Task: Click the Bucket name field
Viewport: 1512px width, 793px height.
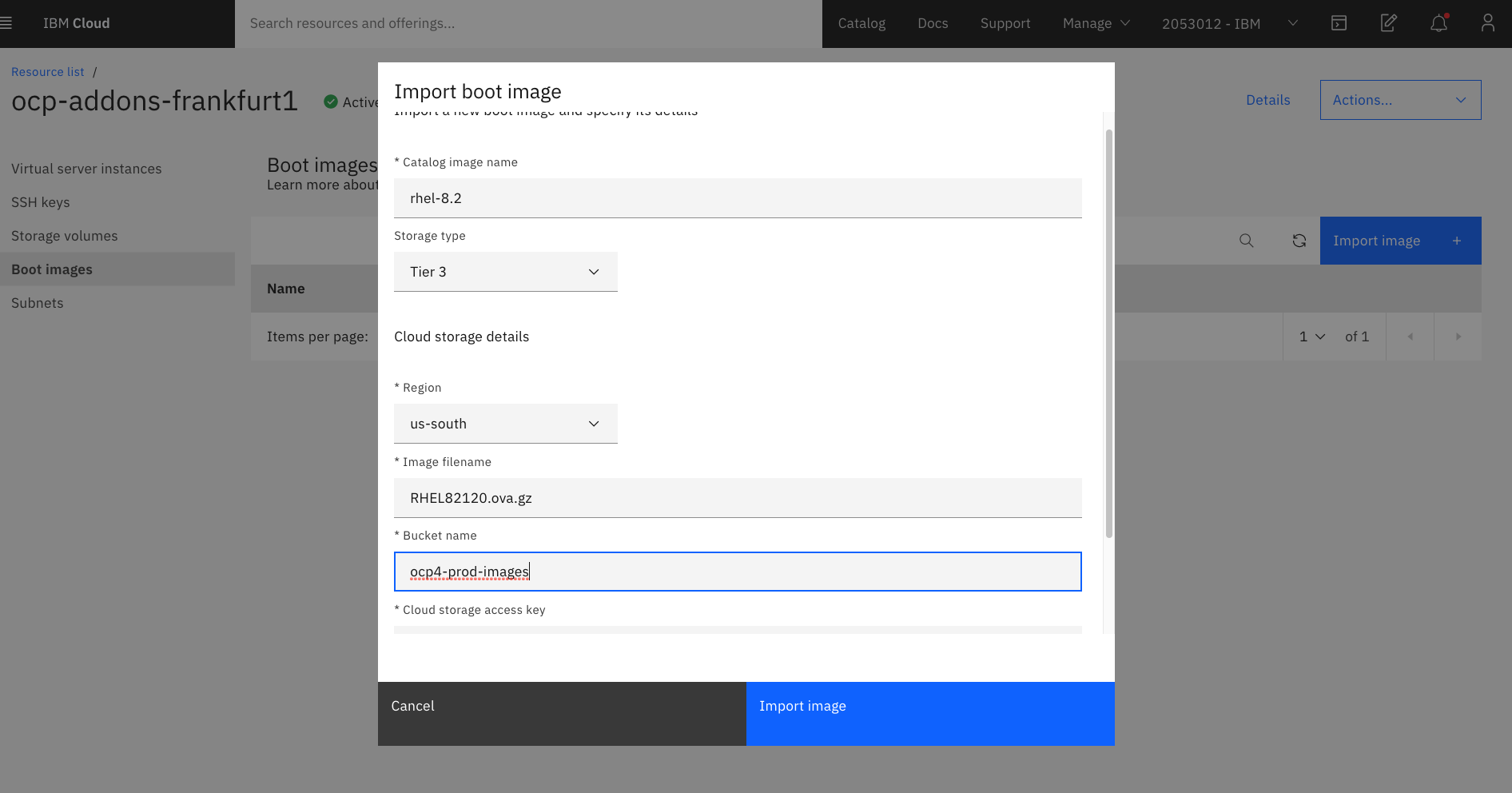Action: (738, 572)
